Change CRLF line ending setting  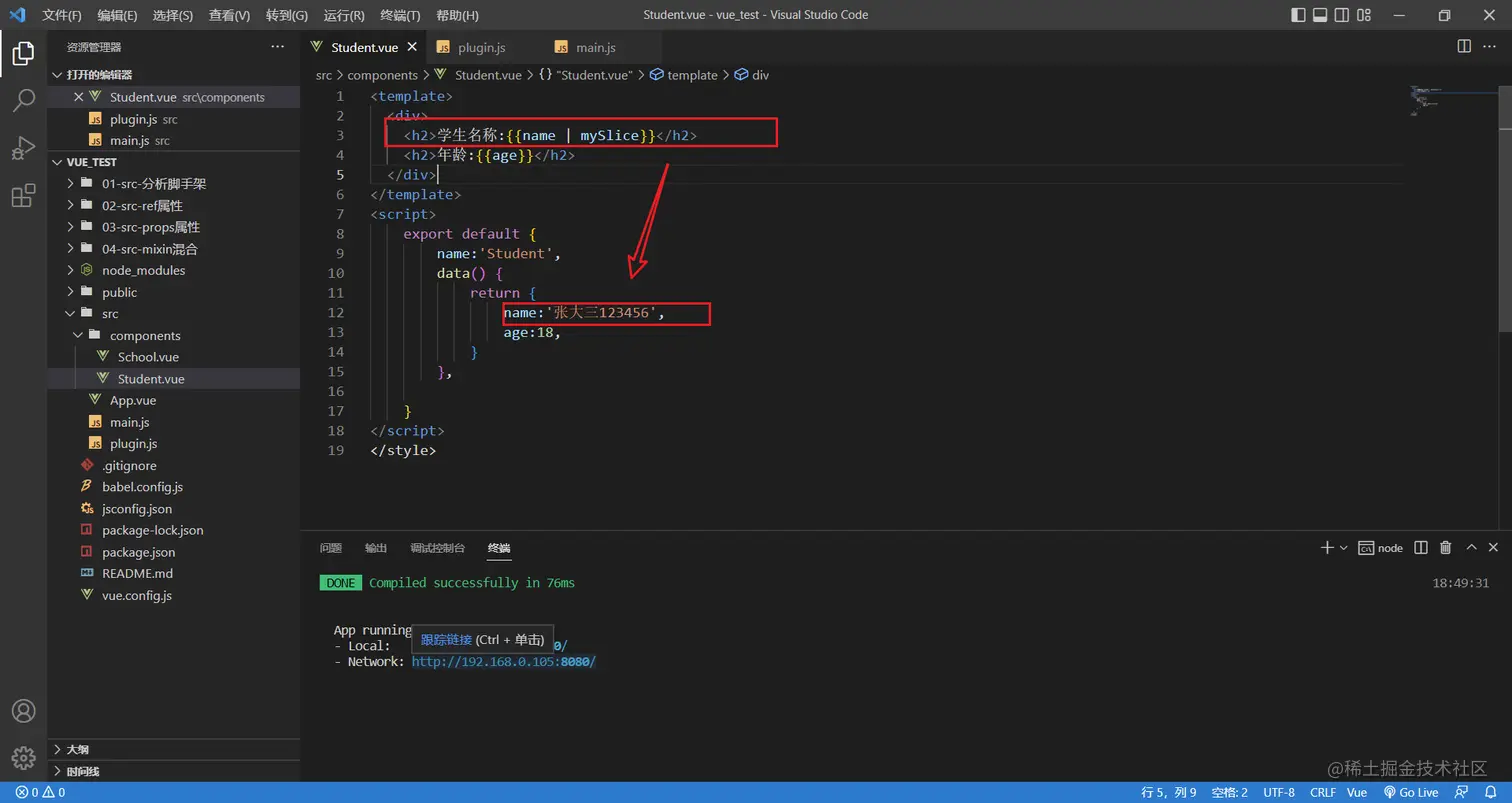point(1323,792)
